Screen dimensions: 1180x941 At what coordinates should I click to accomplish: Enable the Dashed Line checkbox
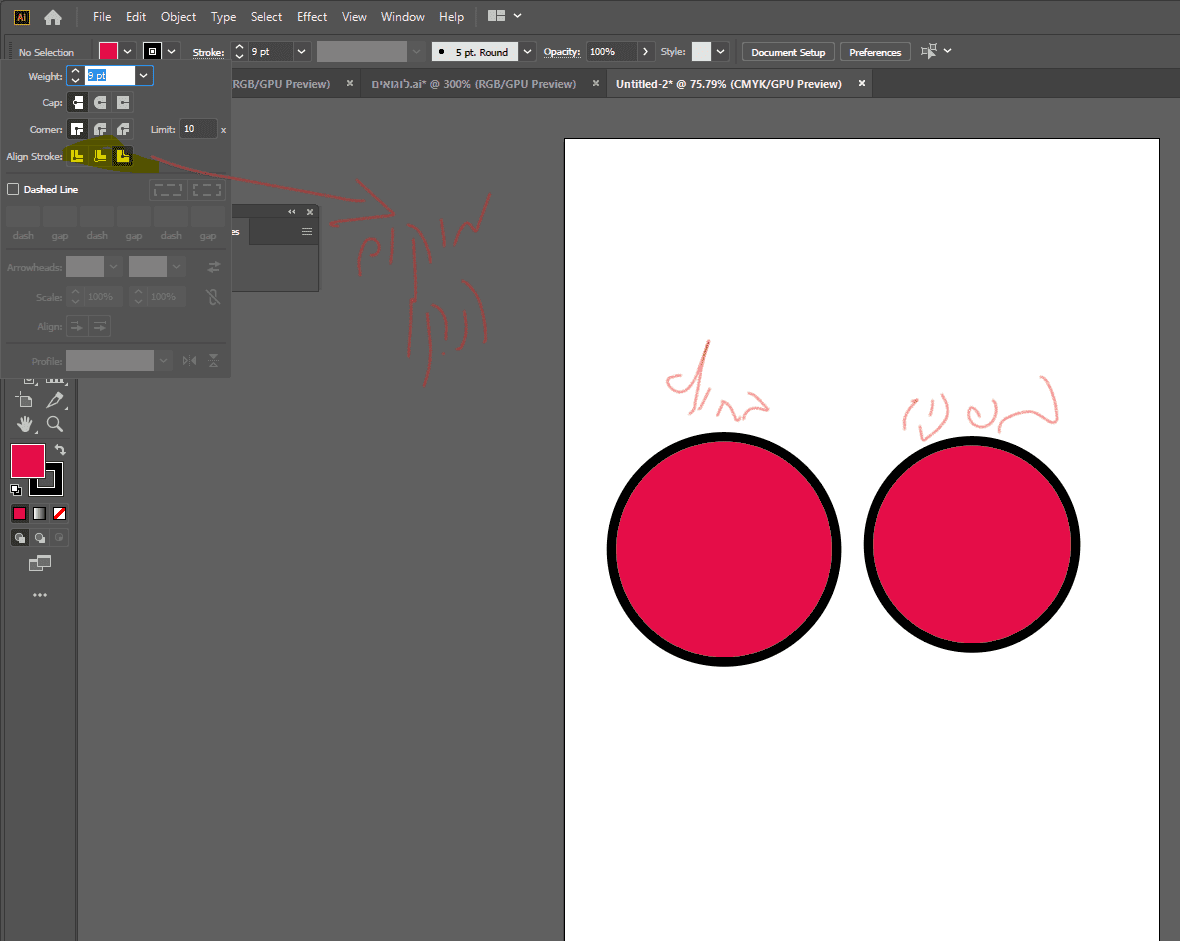(13, 189)
